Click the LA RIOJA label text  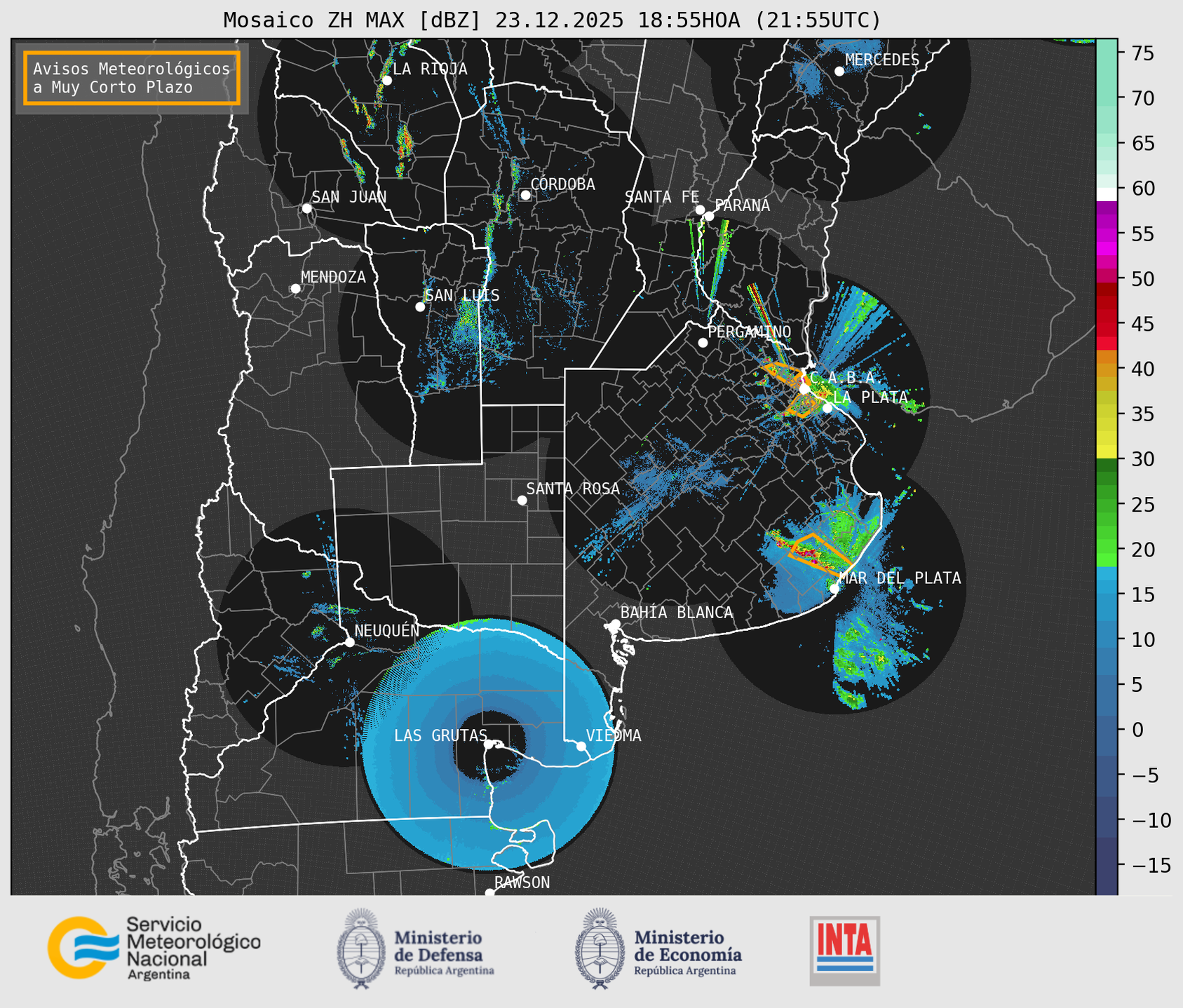(430, 69)
